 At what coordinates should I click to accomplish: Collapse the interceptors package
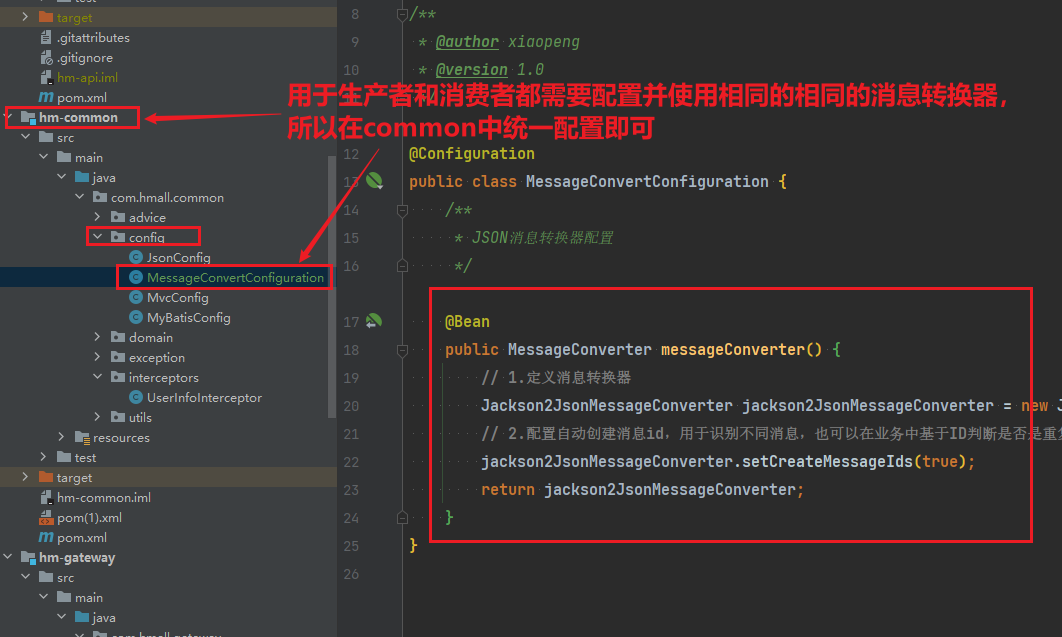point(98,377)
